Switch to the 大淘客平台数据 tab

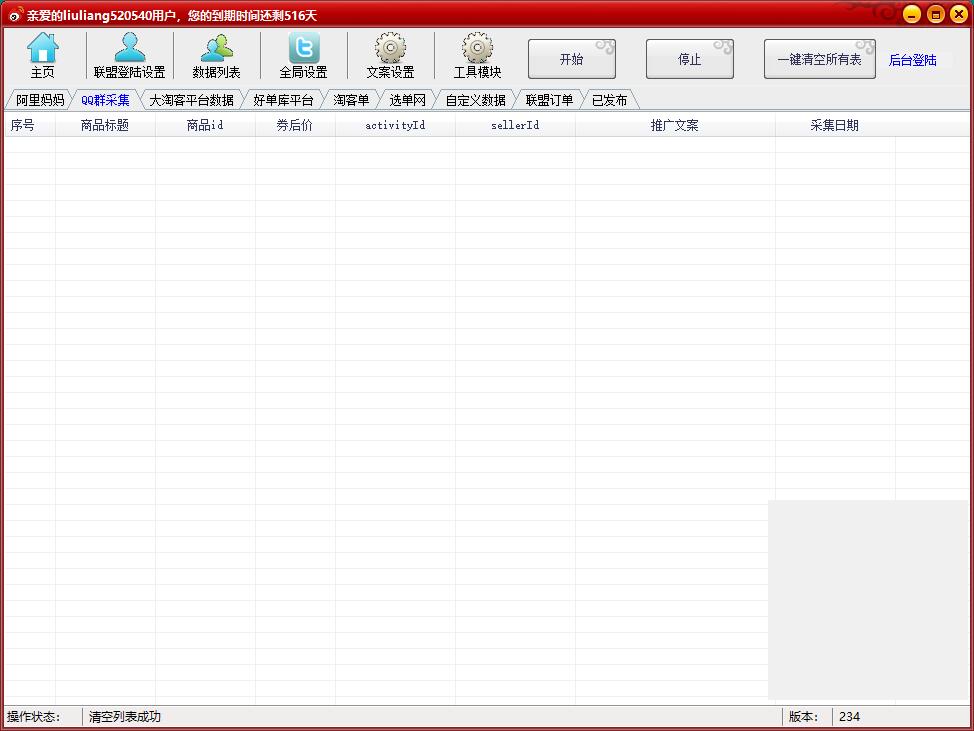[191, 100]
